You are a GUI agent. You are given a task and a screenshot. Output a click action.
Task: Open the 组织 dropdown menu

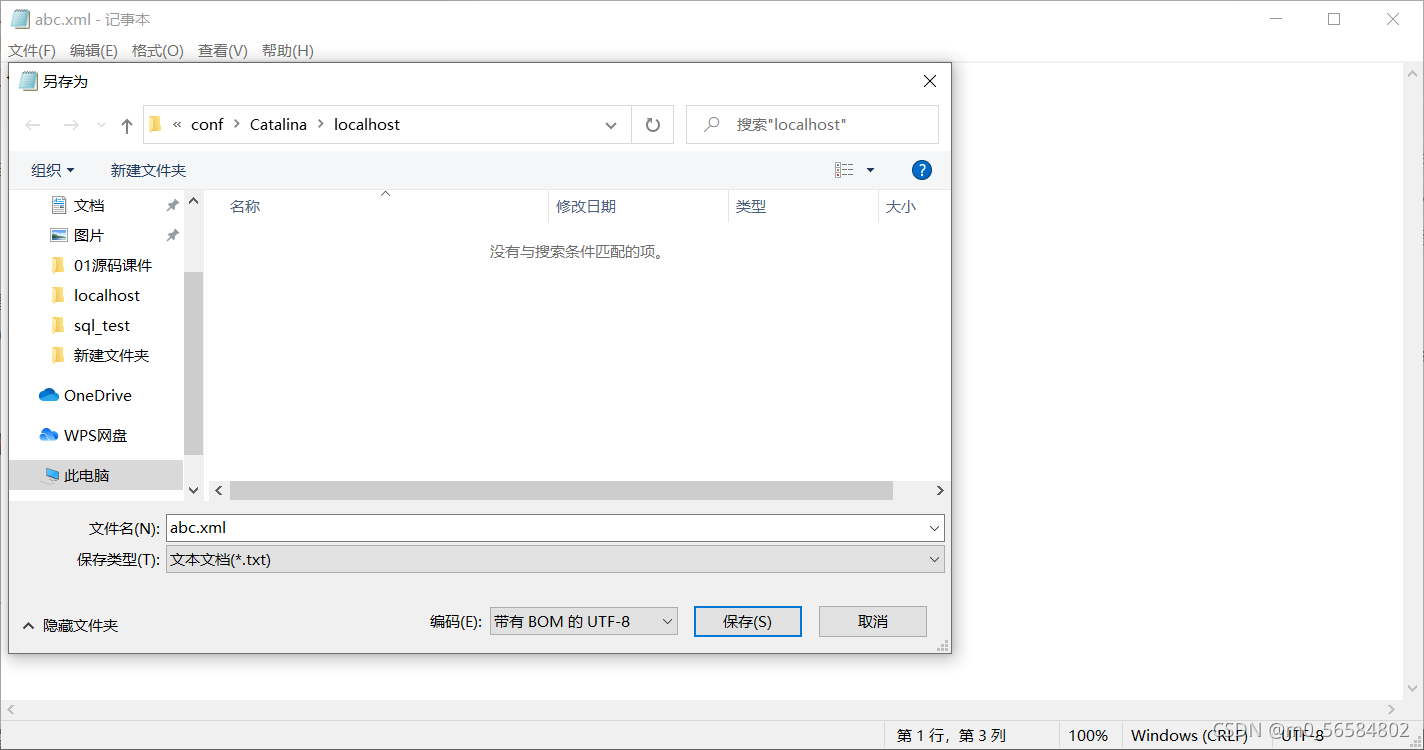52,171
